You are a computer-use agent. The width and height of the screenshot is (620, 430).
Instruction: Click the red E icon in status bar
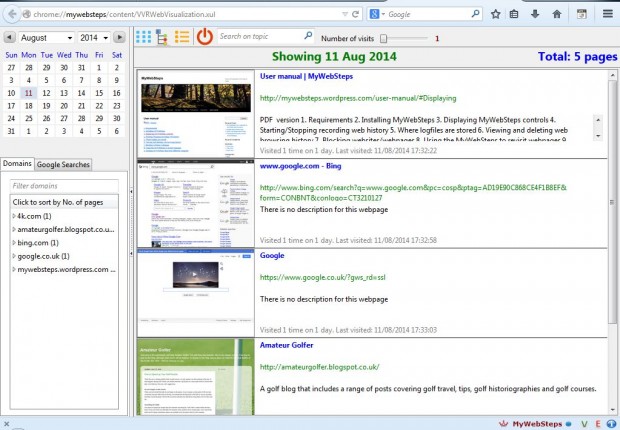tap(598, 424)
